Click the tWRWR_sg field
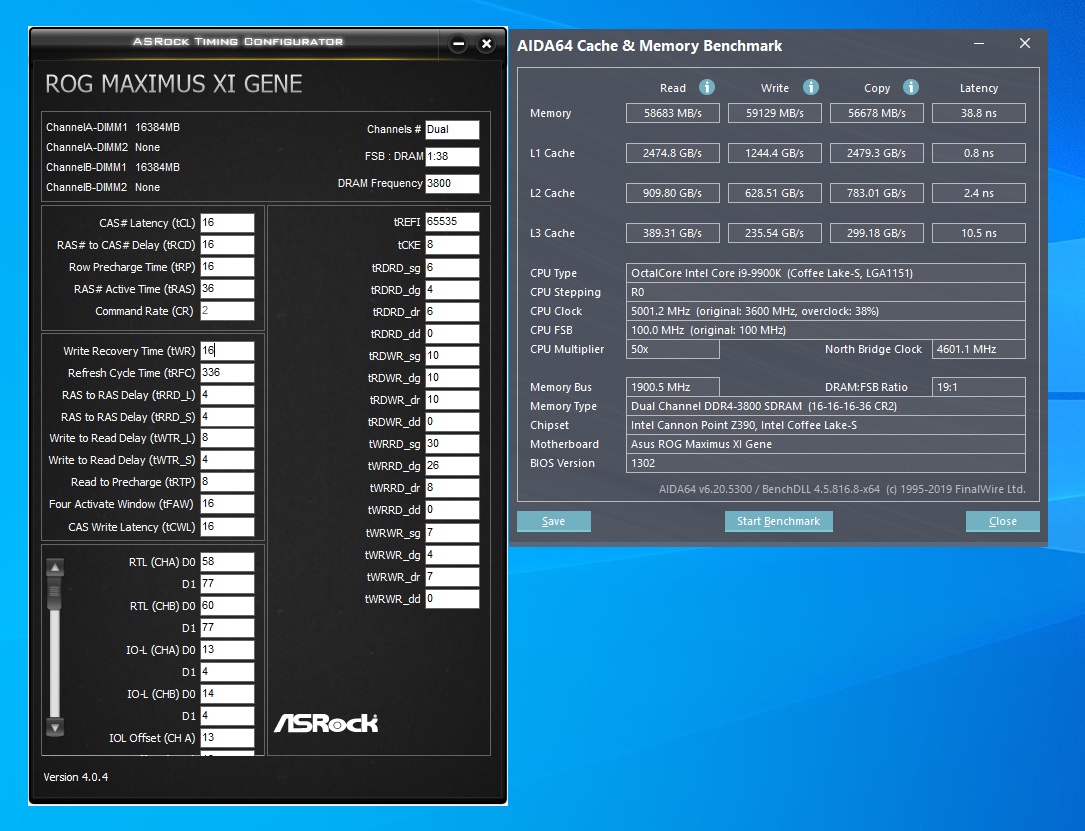Image resolution: width=1085 pixels, height=831 pixels. point(452,533)
